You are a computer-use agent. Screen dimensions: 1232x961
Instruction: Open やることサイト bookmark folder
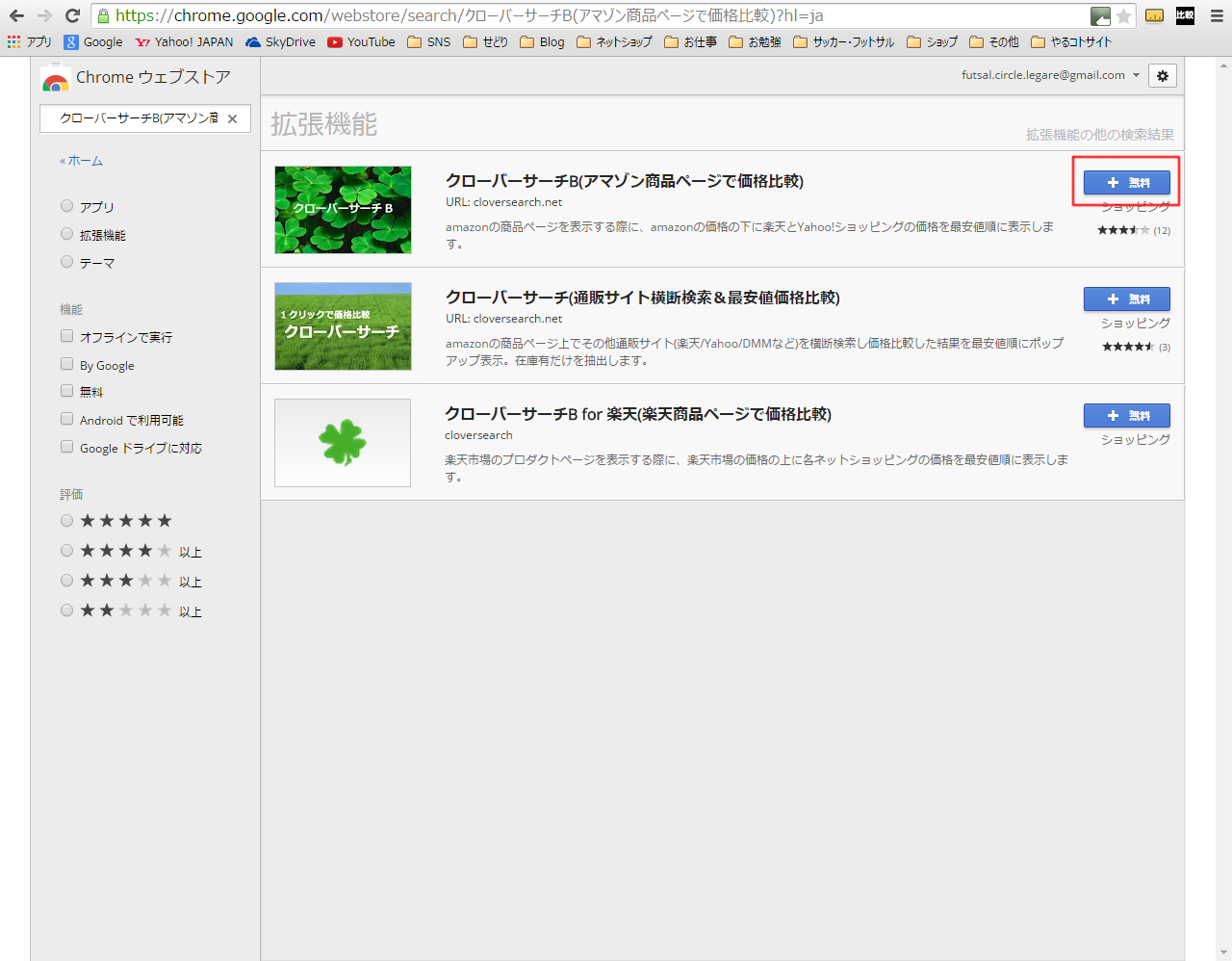click(x=1070, y=42)
